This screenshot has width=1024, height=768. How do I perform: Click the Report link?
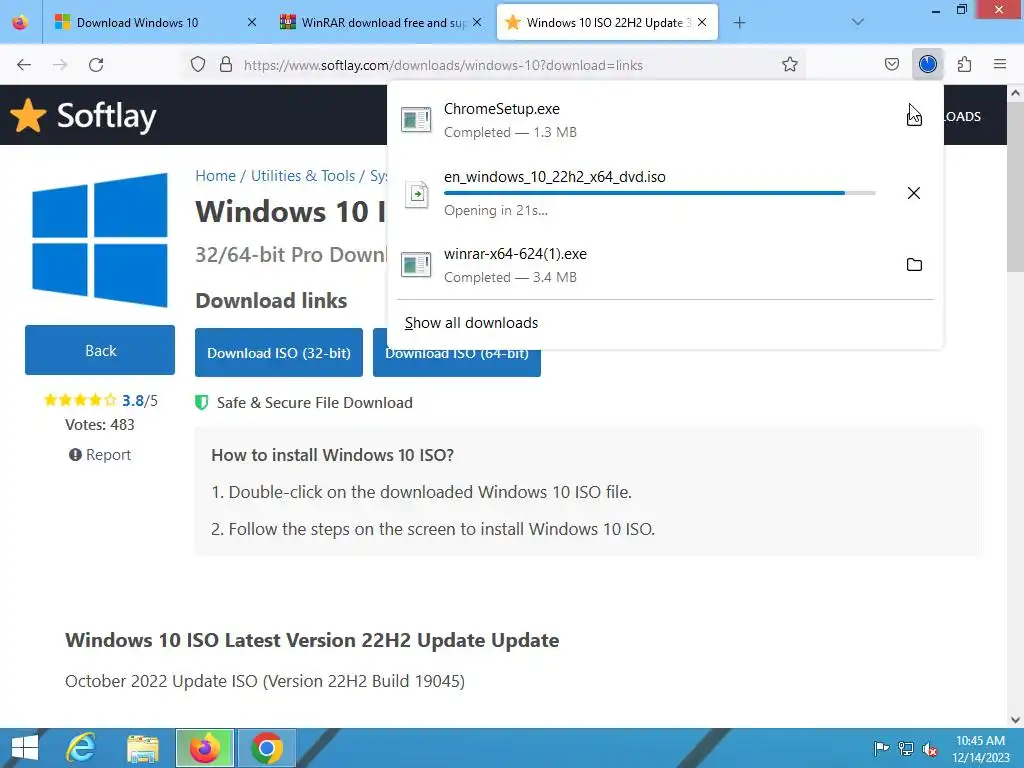100,455
